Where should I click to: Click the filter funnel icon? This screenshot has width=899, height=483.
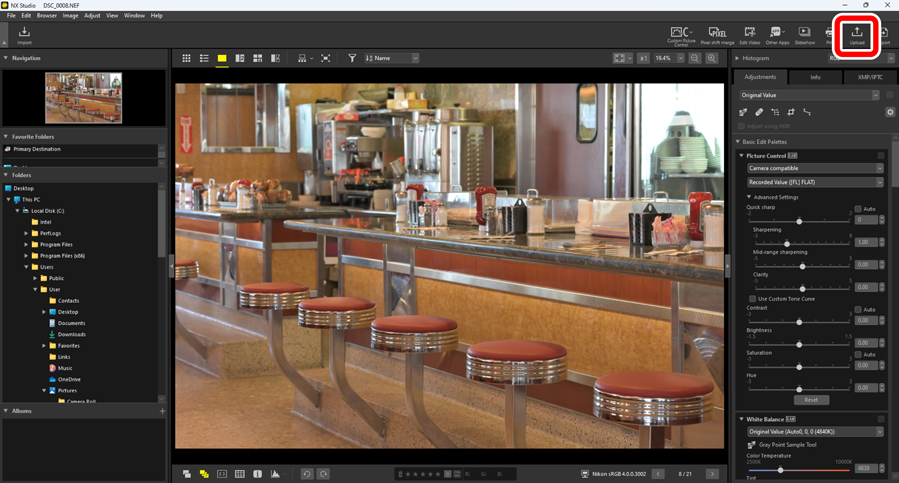(352, 59)
